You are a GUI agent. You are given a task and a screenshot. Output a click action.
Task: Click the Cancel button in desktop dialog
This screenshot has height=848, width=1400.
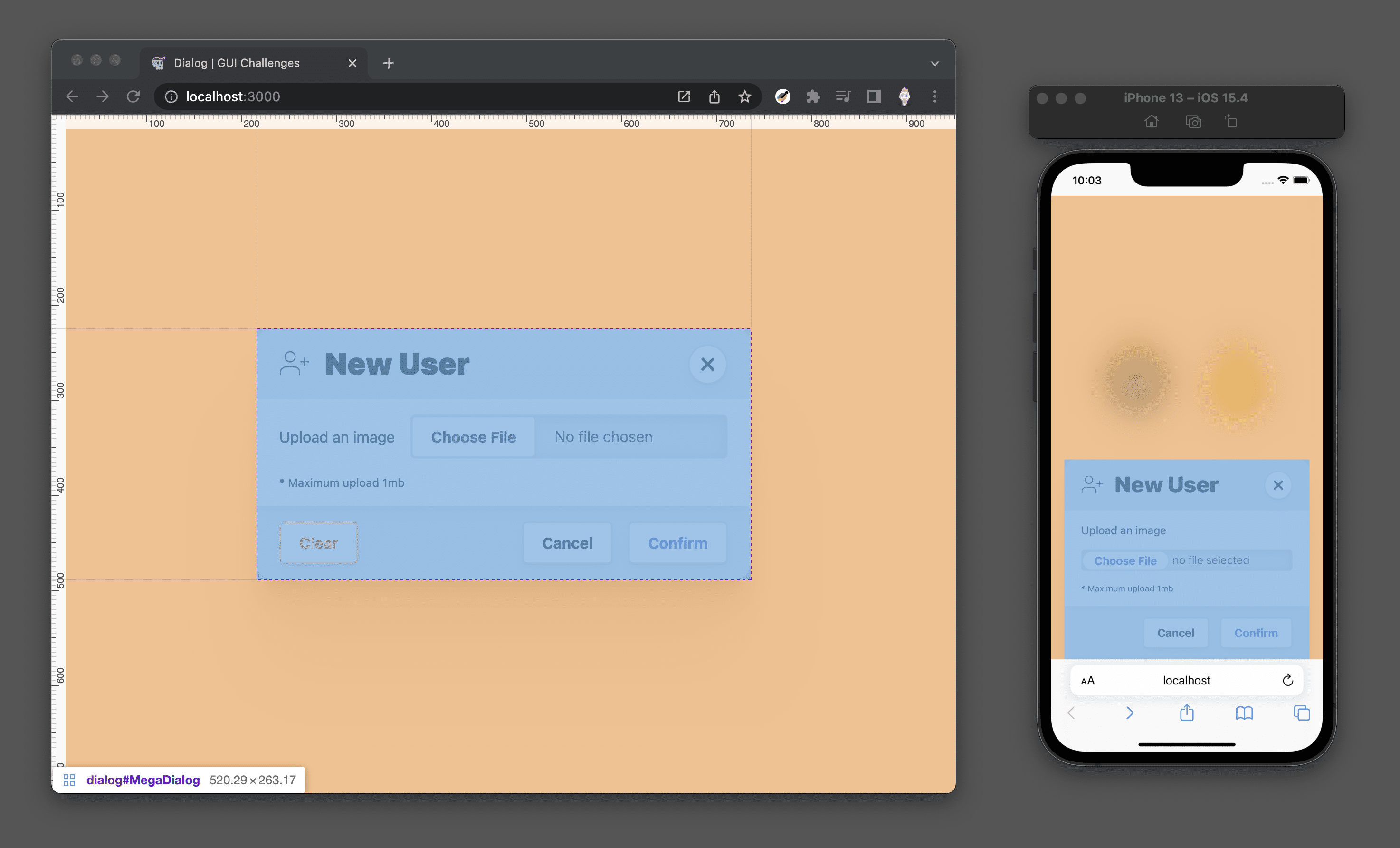[567, 543]
